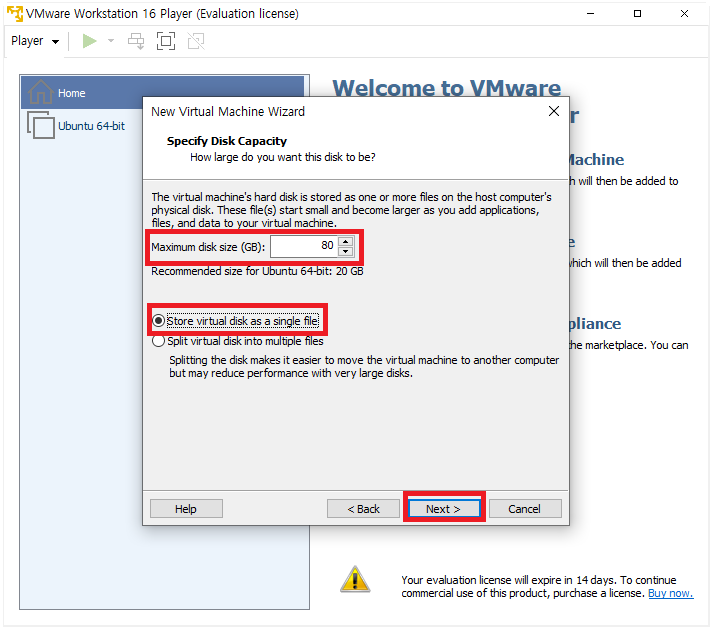Viewport: 713px width, 630px height.
Task: Open the Player menu
Action: pos(35,41)
